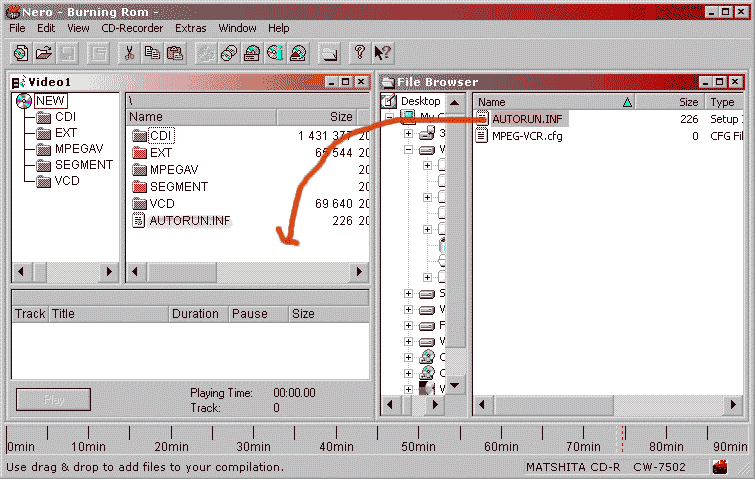Click the Pause column header in track list

259,314
